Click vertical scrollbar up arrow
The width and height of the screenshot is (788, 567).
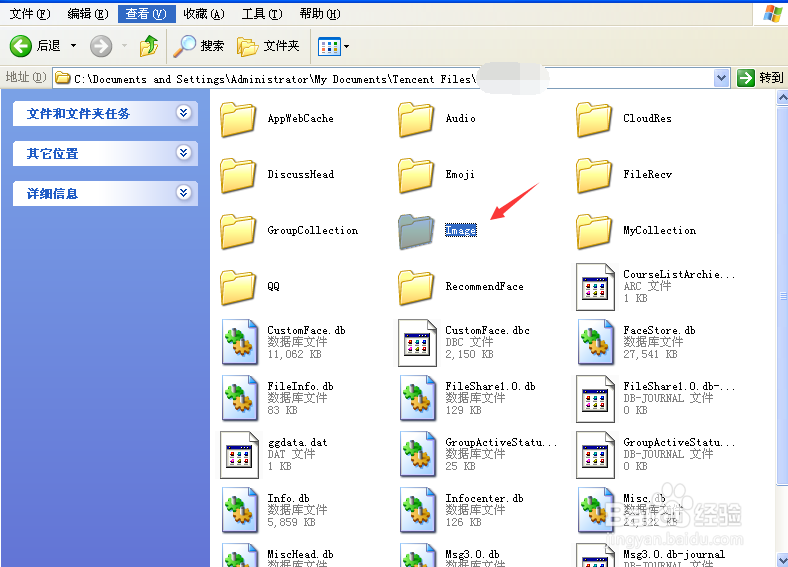pos(782,97)
